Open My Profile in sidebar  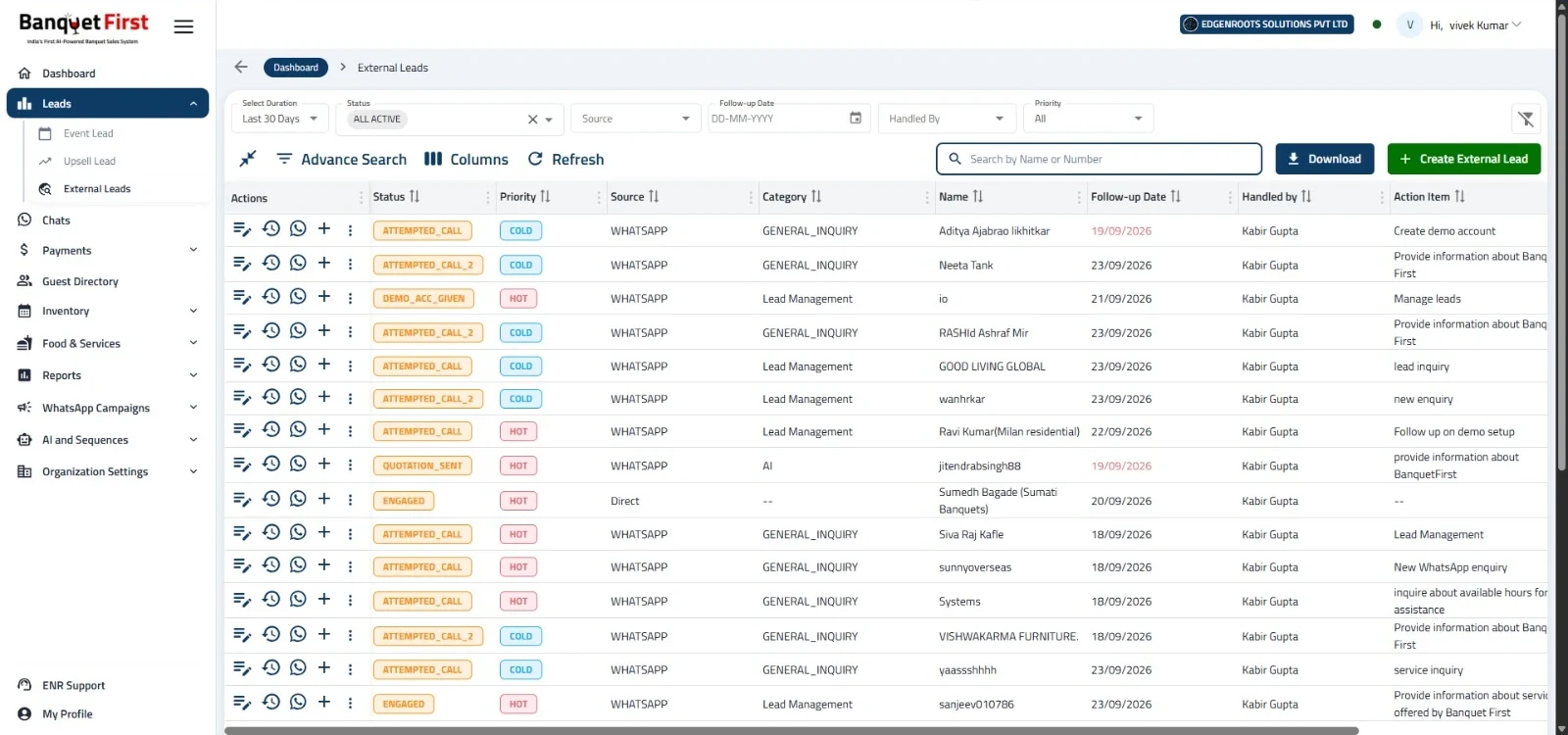[68, 713]
